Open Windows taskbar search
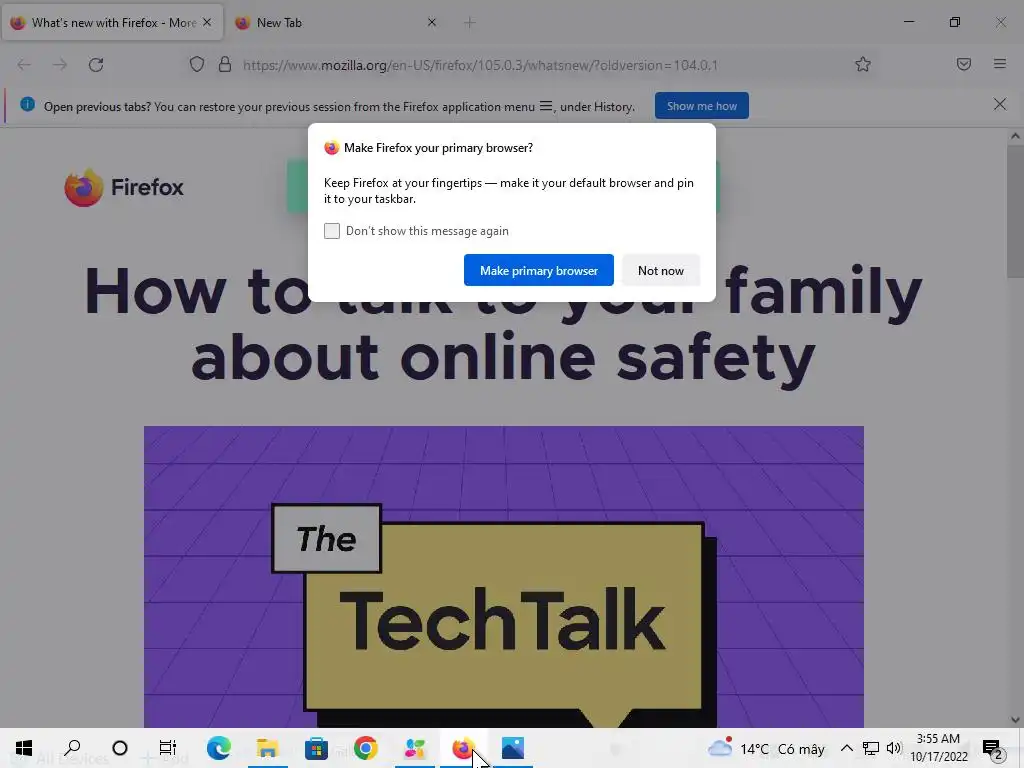 72,748
